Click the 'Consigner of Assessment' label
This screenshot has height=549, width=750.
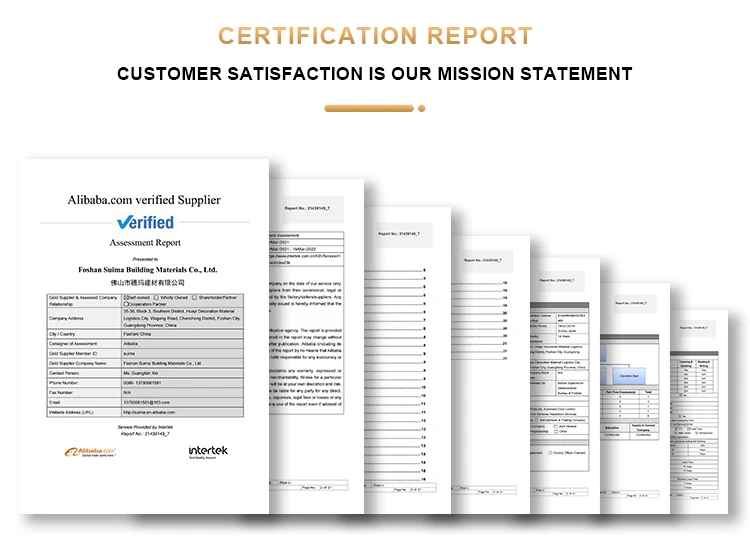click(x=73, y=344)
